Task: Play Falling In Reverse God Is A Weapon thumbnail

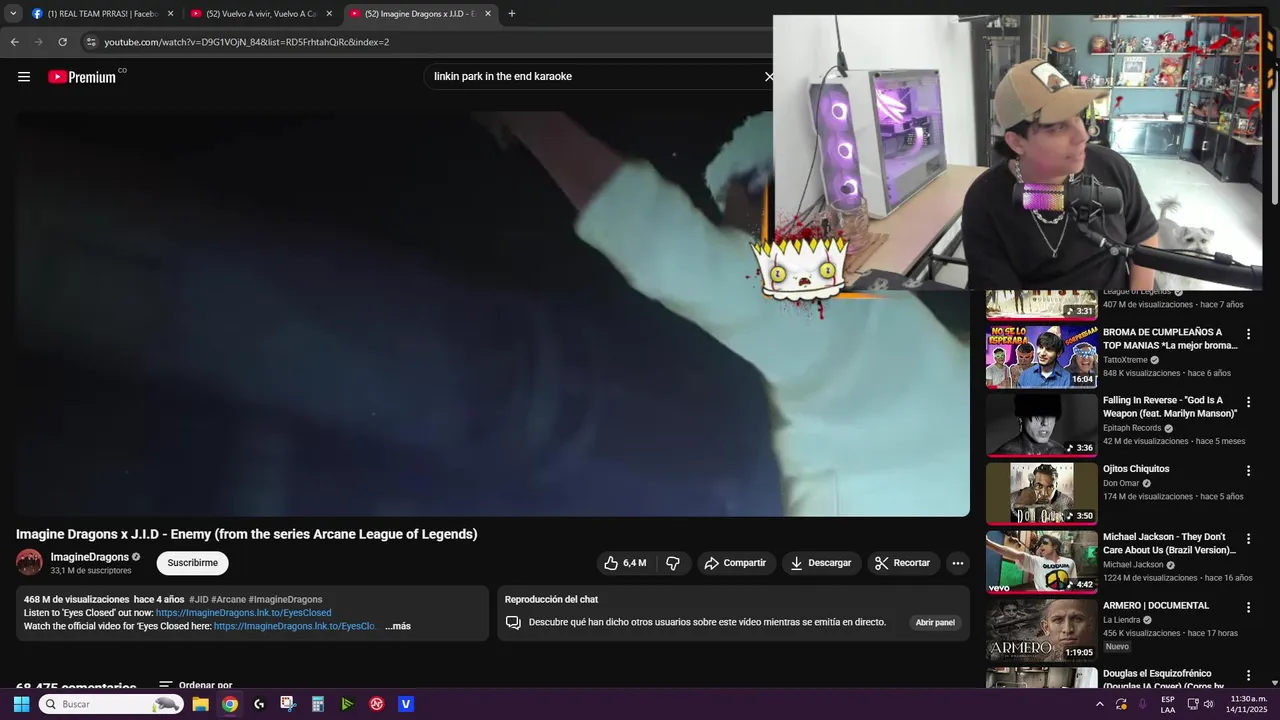Action: (x=1041, y=425)
